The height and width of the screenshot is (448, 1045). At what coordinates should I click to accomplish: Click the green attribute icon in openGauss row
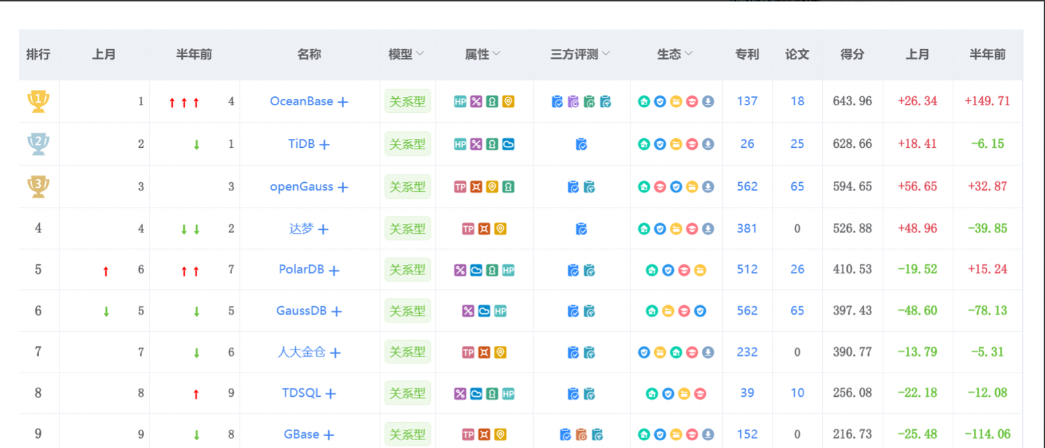coord(509,187)
